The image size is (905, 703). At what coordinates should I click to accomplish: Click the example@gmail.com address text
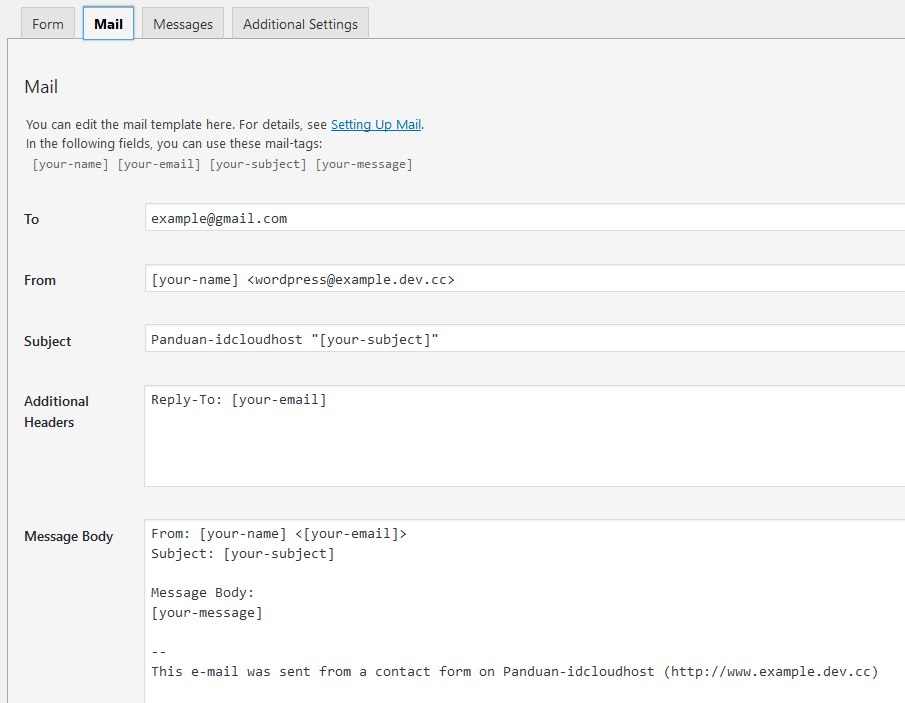coord(219,218)
